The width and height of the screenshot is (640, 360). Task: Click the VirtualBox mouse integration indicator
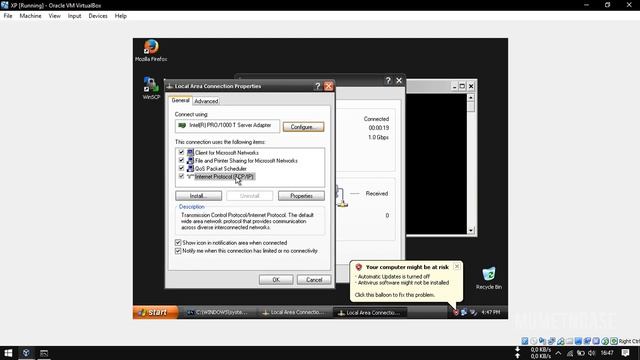(x=605, y=341)
